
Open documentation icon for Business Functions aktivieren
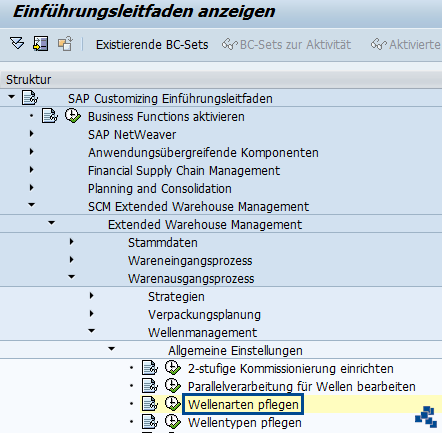(x=50, y=116)
